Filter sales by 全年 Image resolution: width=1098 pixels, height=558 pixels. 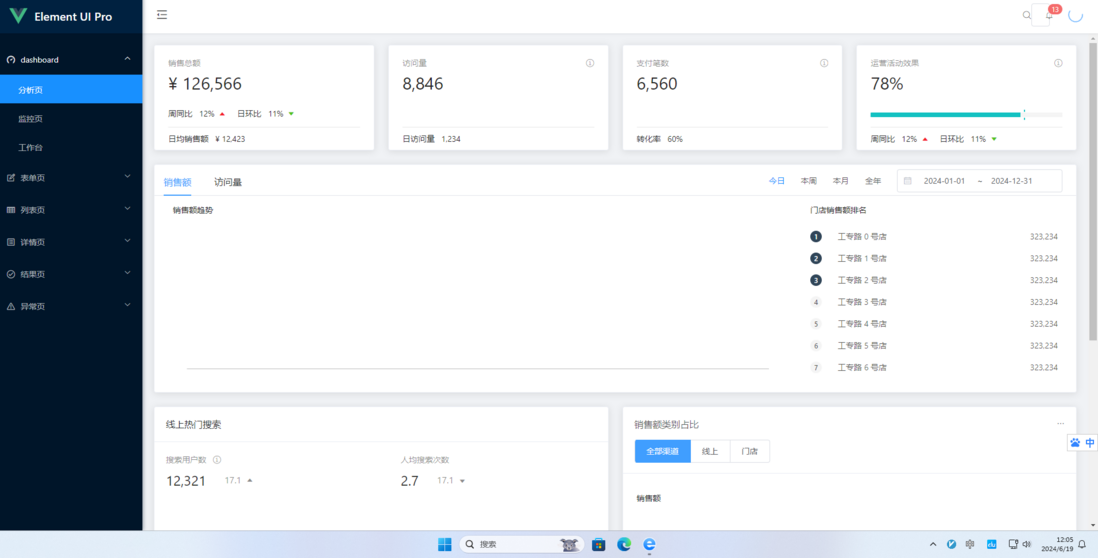[x=873, y=181]
